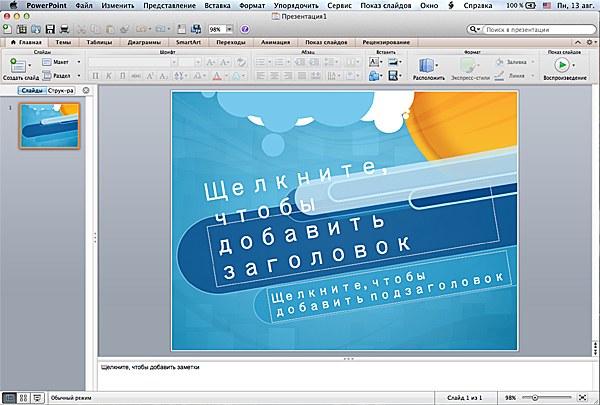600x405 pixels.
Task: Switch to slideshow view in status bar
Action: [37, 397]
